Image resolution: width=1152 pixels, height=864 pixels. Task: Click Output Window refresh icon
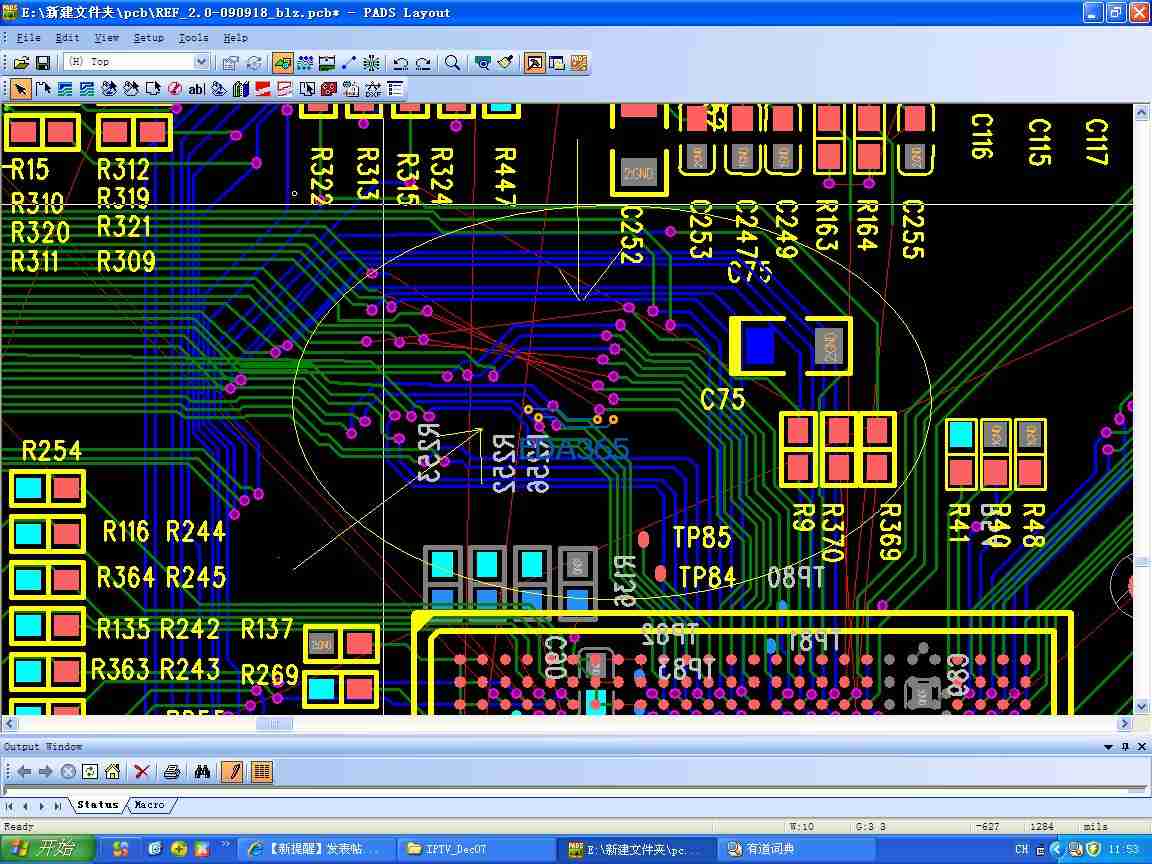pos(90,772)
